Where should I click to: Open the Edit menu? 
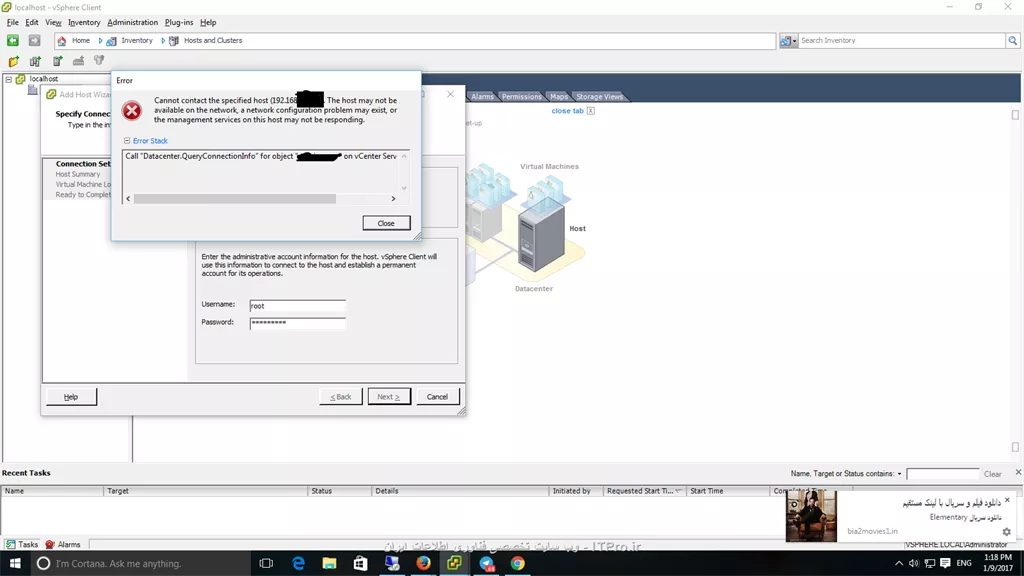(31, 22)
